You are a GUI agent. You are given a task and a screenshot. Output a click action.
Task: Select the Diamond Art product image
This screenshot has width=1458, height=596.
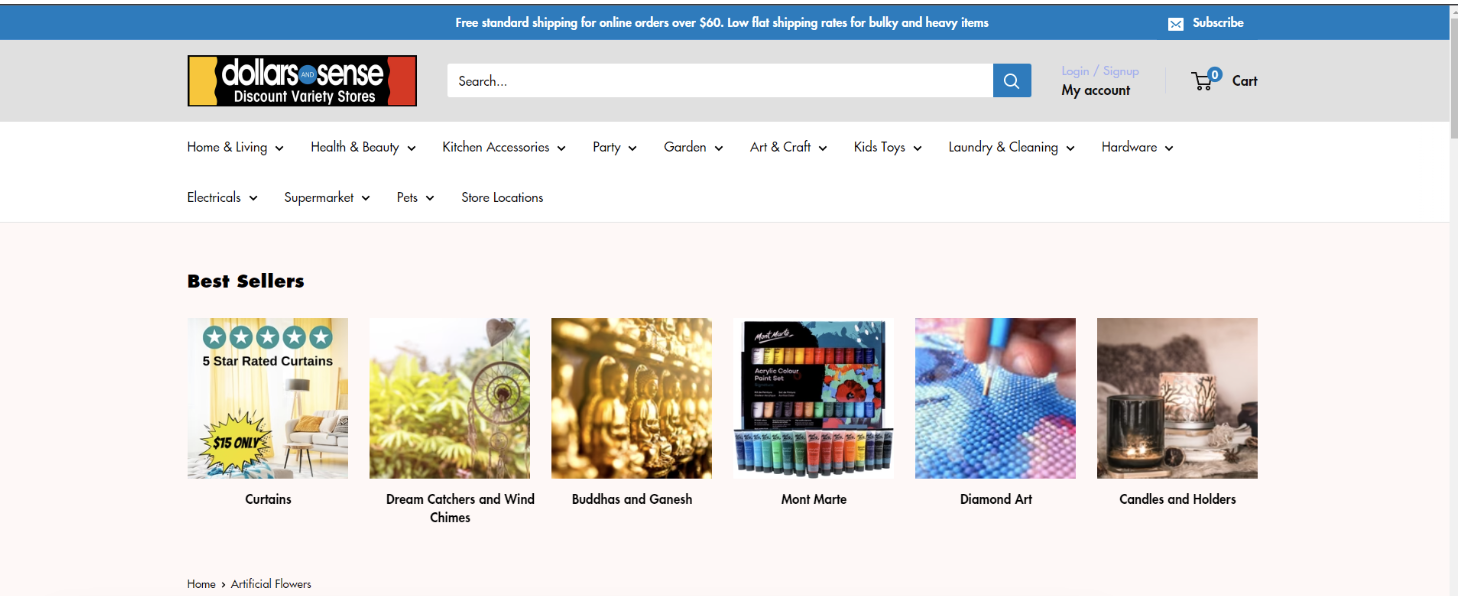point(995,398)
